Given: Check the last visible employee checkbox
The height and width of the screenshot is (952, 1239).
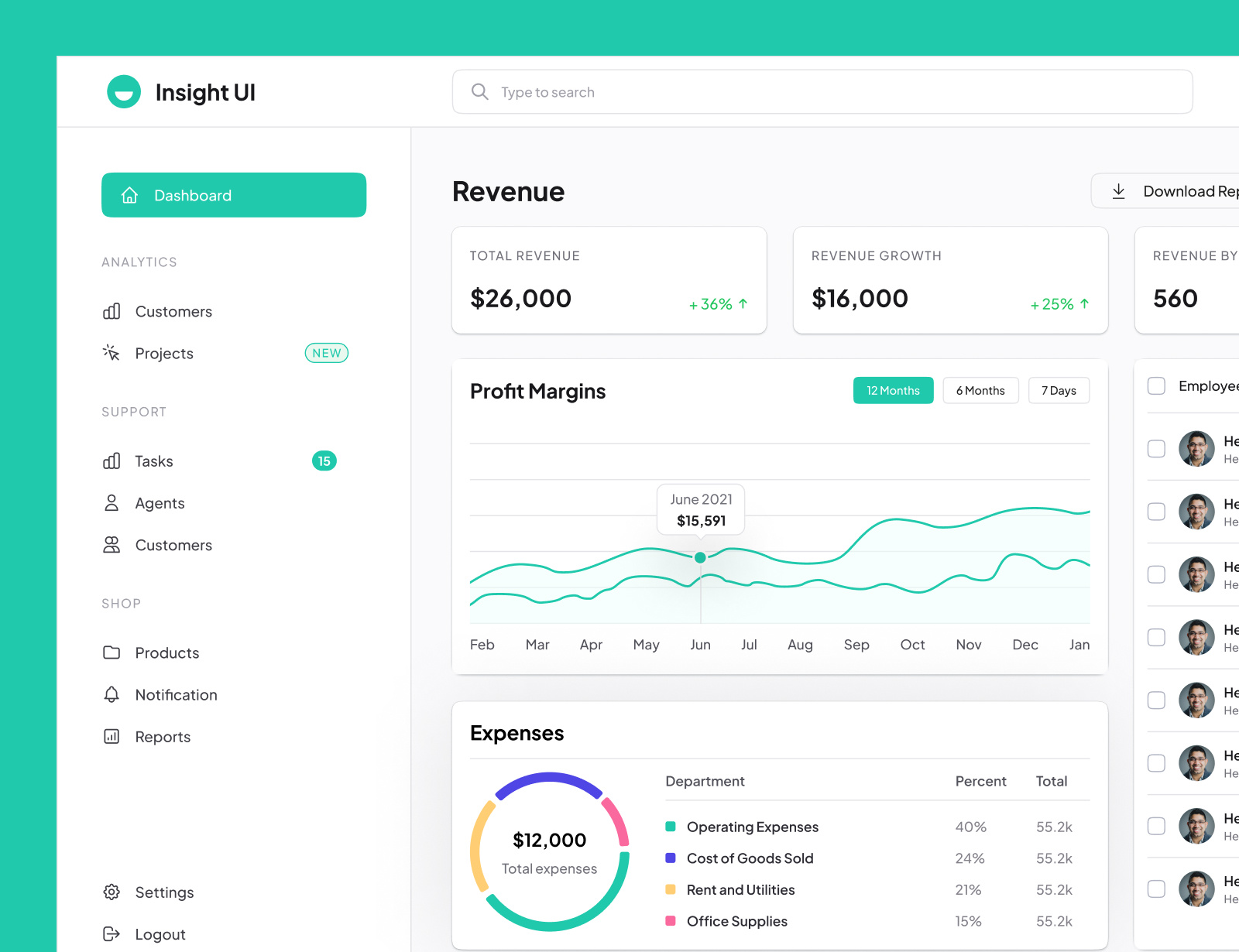Looking at the screenshot, I should (1156, 889).
